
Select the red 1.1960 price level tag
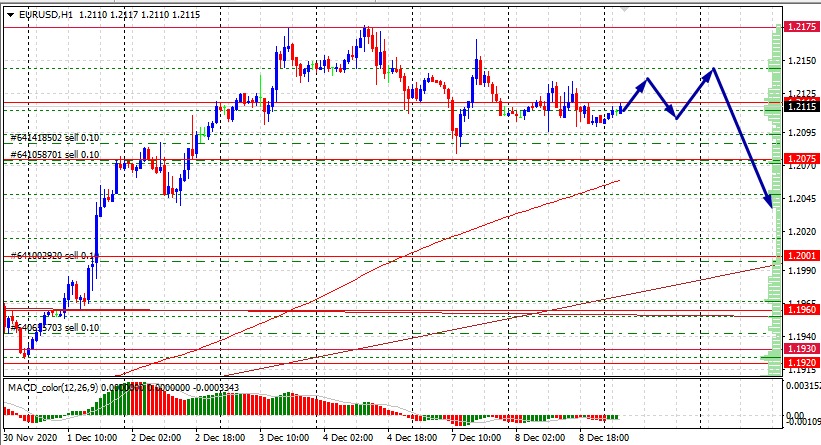pos(799,310)
